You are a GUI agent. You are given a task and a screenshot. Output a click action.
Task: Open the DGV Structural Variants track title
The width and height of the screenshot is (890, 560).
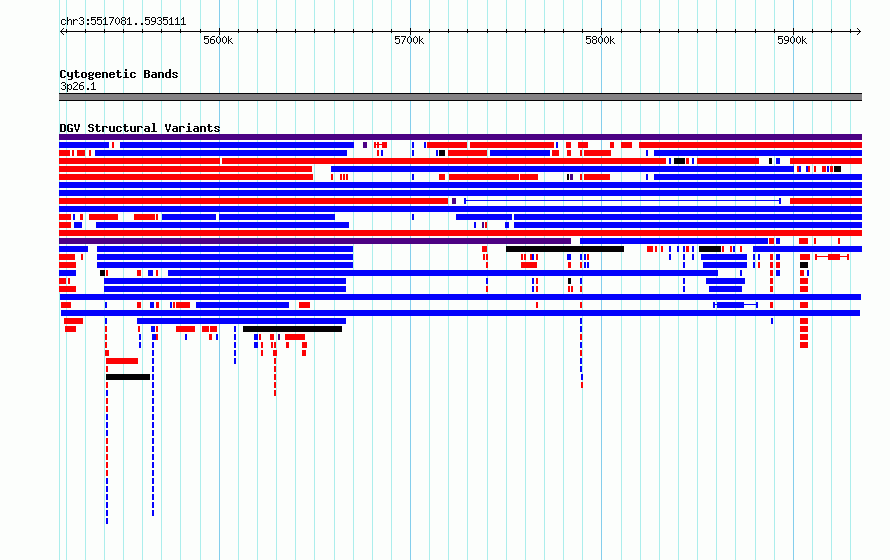140,128
